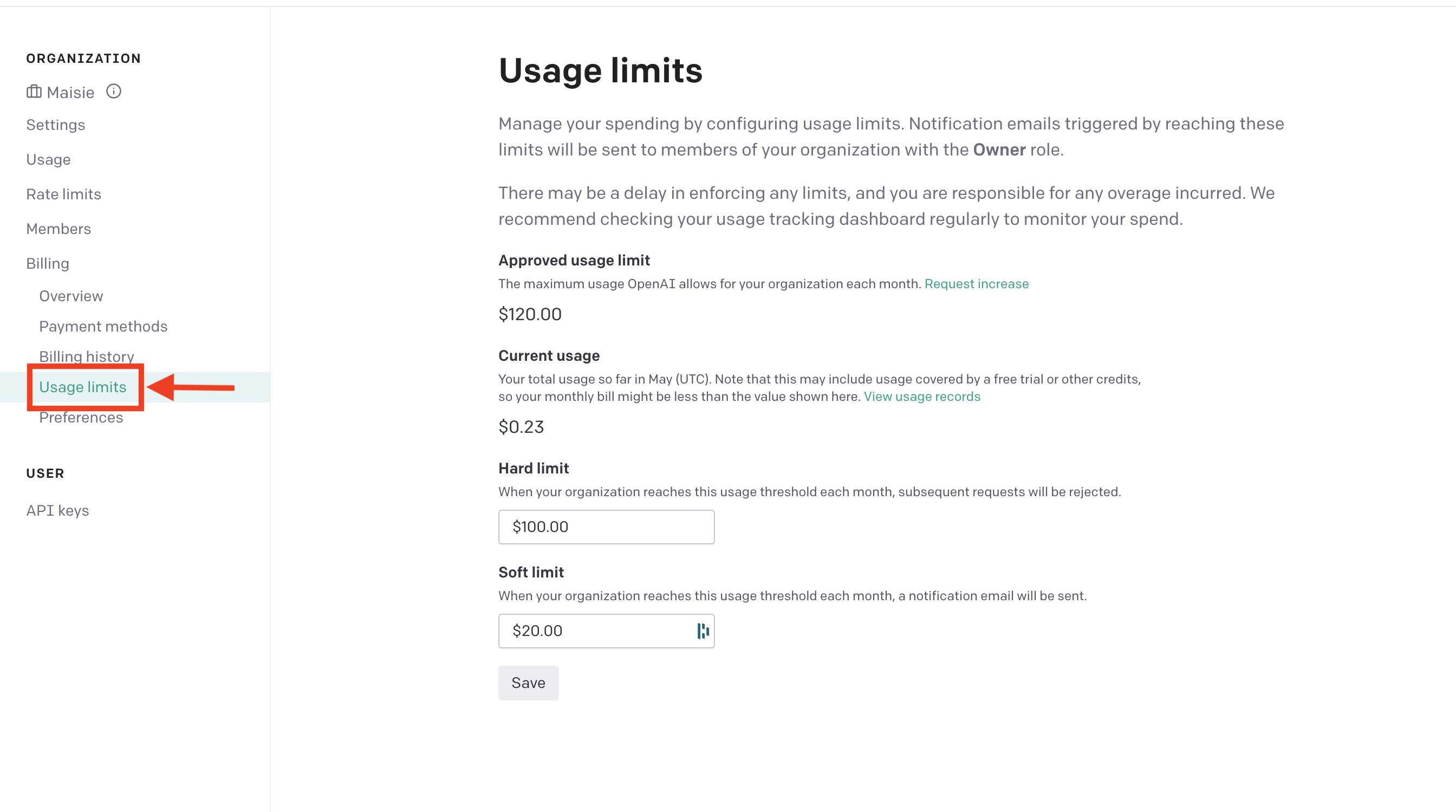The image size is (1456, 812).
Task: Select Members in the organization menu
Action: click(x=58, y=229)
